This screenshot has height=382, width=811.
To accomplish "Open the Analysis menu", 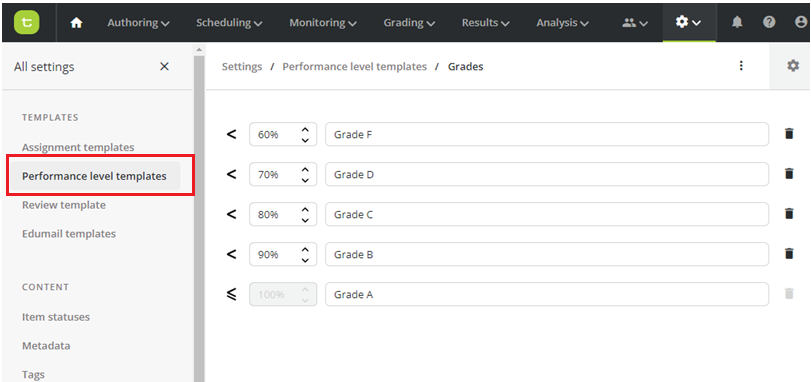I will (563, 23).
